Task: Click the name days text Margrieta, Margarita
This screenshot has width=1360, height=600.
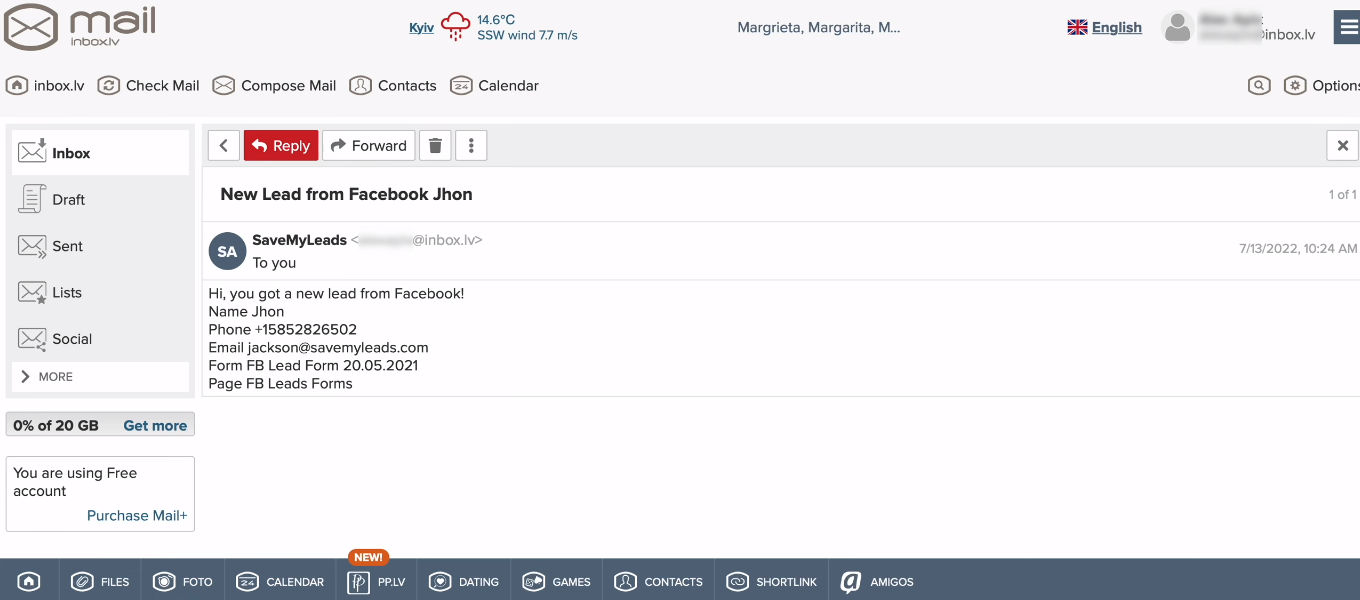Action: pyautogui.click(x=819, y=28)
